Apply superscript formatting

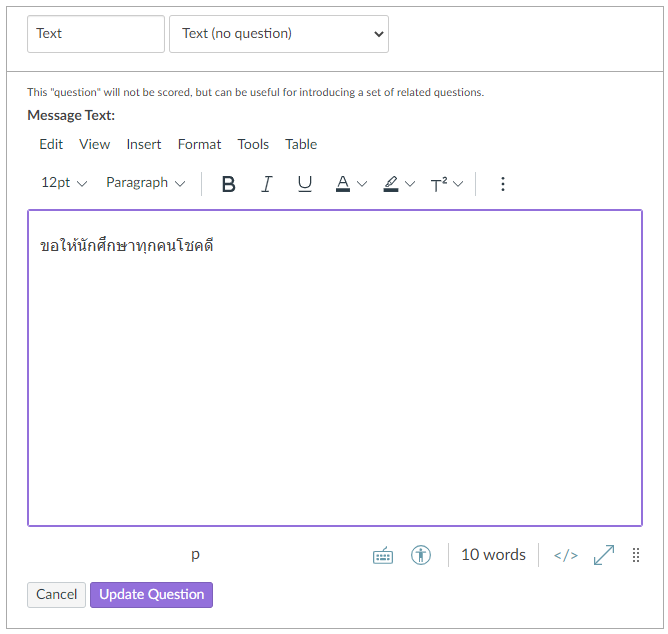pos(439,184)
